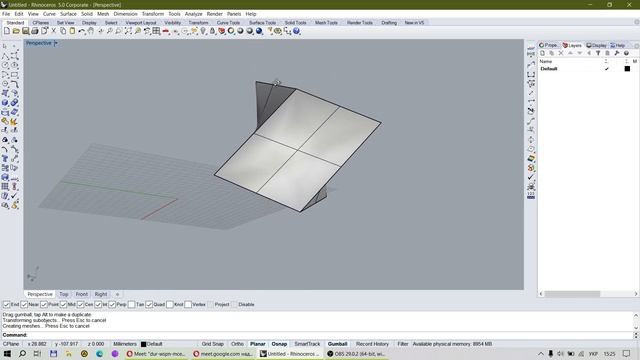
Task: Toggle the Cen osnap checkbox
Action: tap(80, 304)
